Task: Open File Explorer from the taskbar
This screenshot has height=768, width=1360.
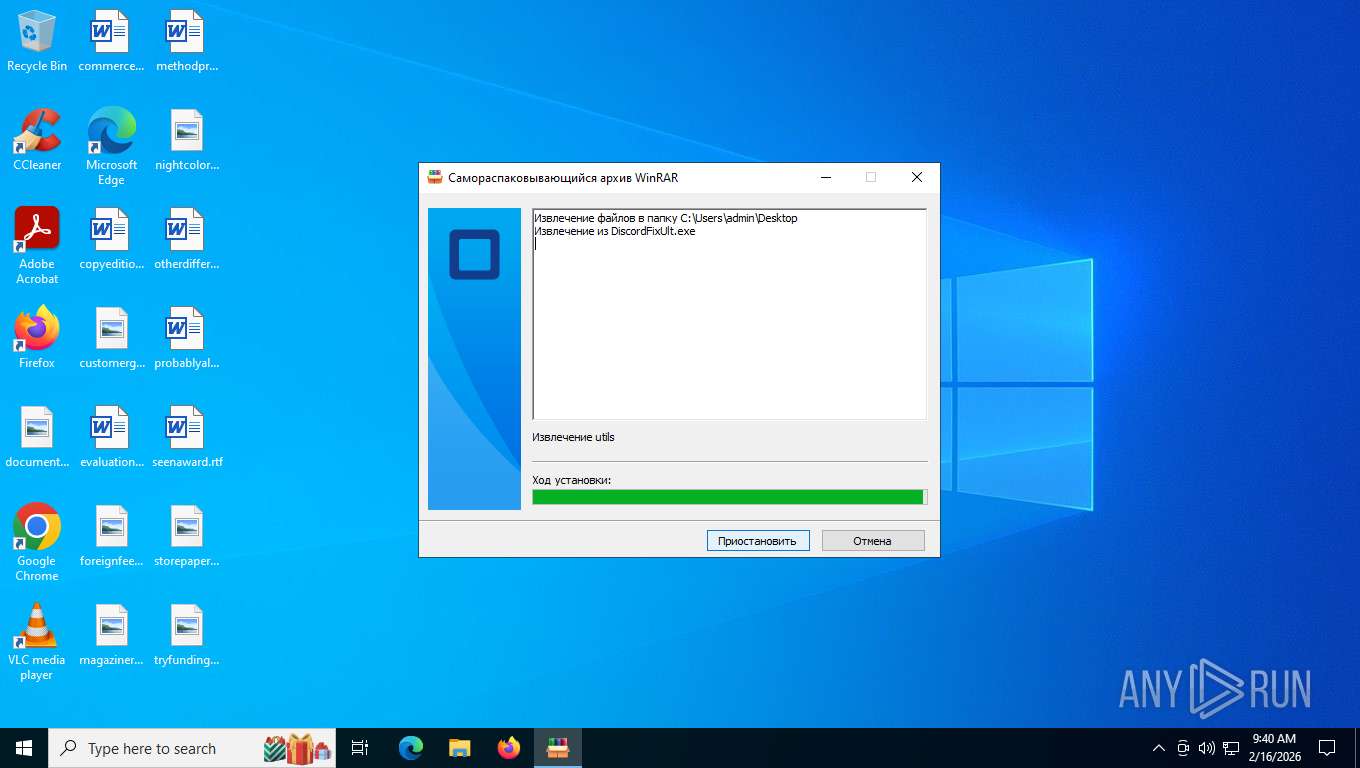Action: point(459,748)
